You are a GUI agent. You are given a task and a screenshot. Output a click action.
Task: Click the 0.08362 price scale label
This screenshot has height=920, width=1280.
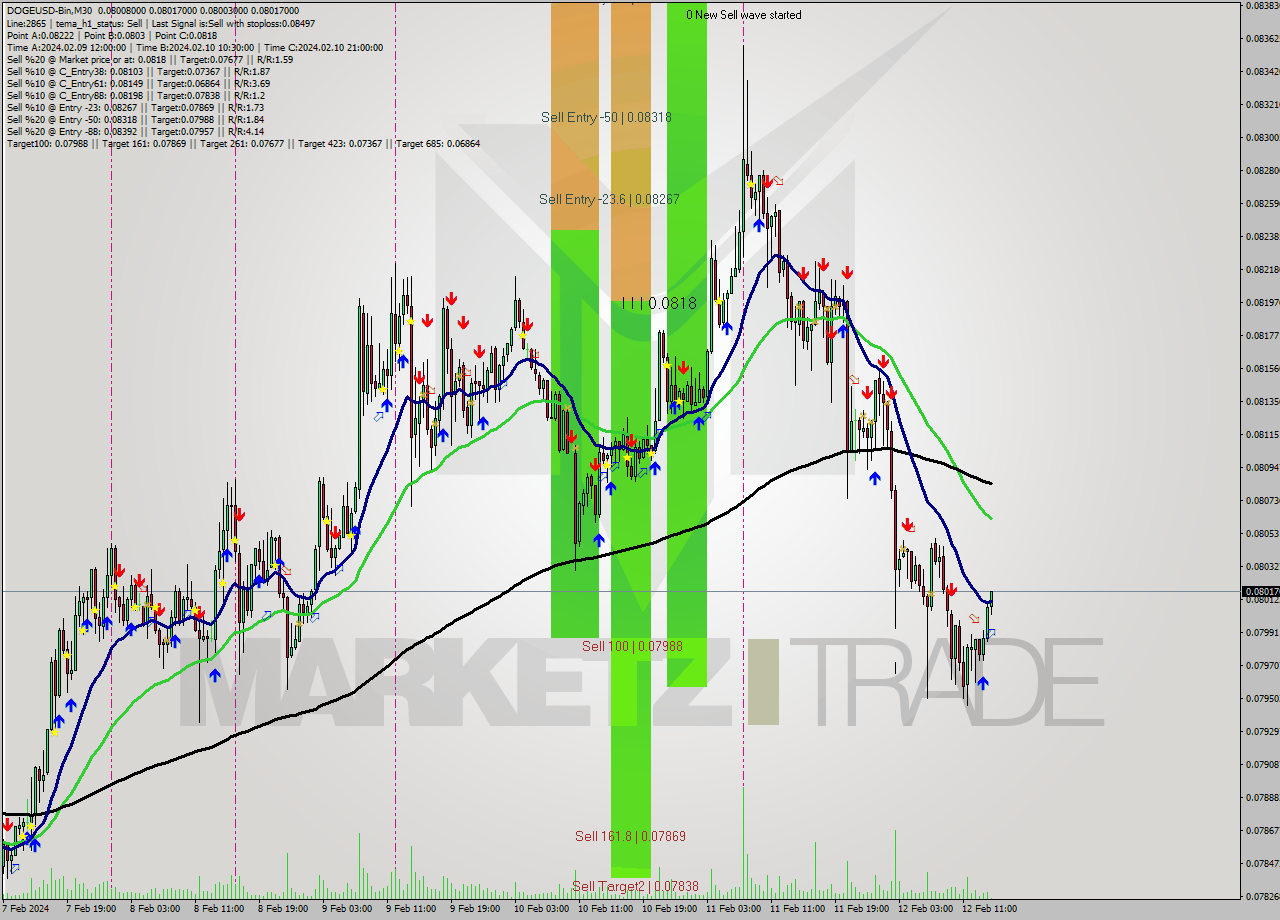(1261, 38)
